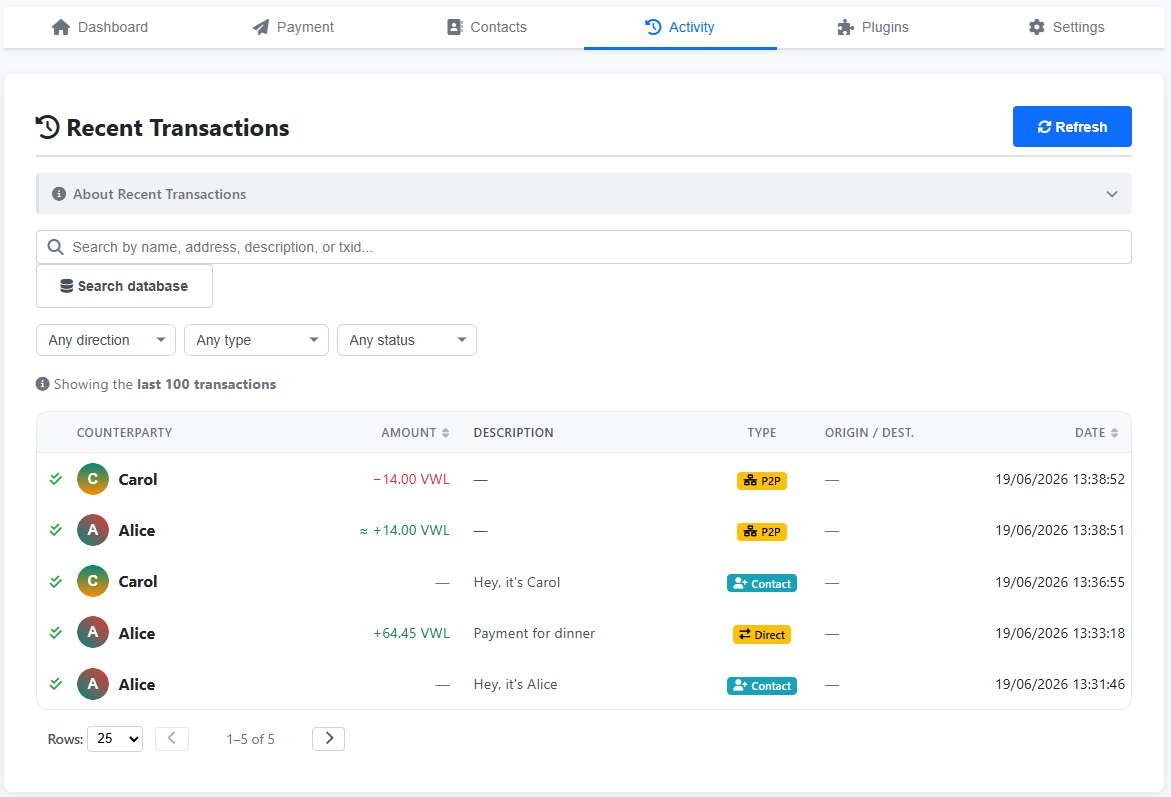This screenshot has width=1171, height=797.
Task: Select the Activity tab
Action: pyautogui.click(x=680, y=27)
